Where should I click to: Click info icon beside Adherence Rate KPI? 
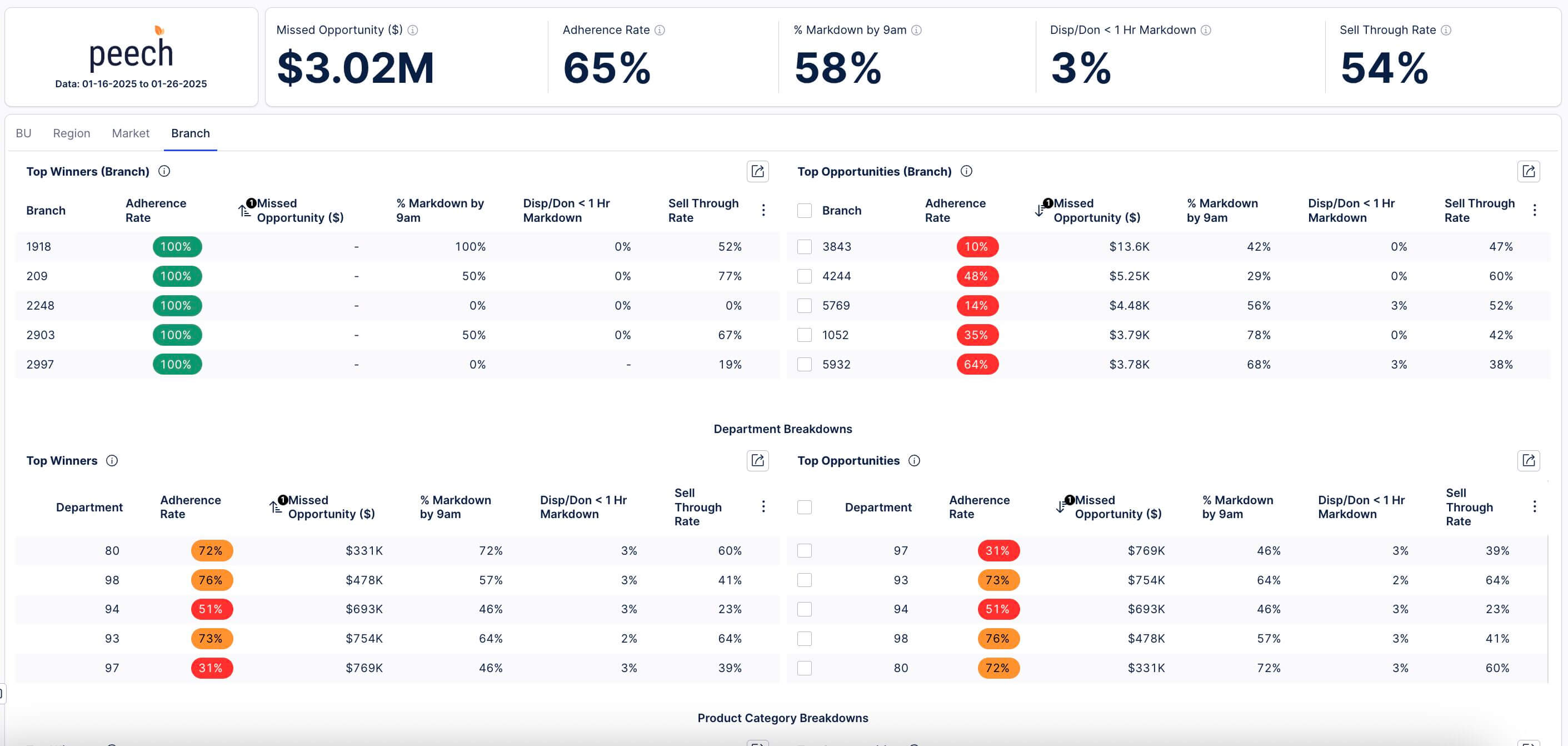659,30
